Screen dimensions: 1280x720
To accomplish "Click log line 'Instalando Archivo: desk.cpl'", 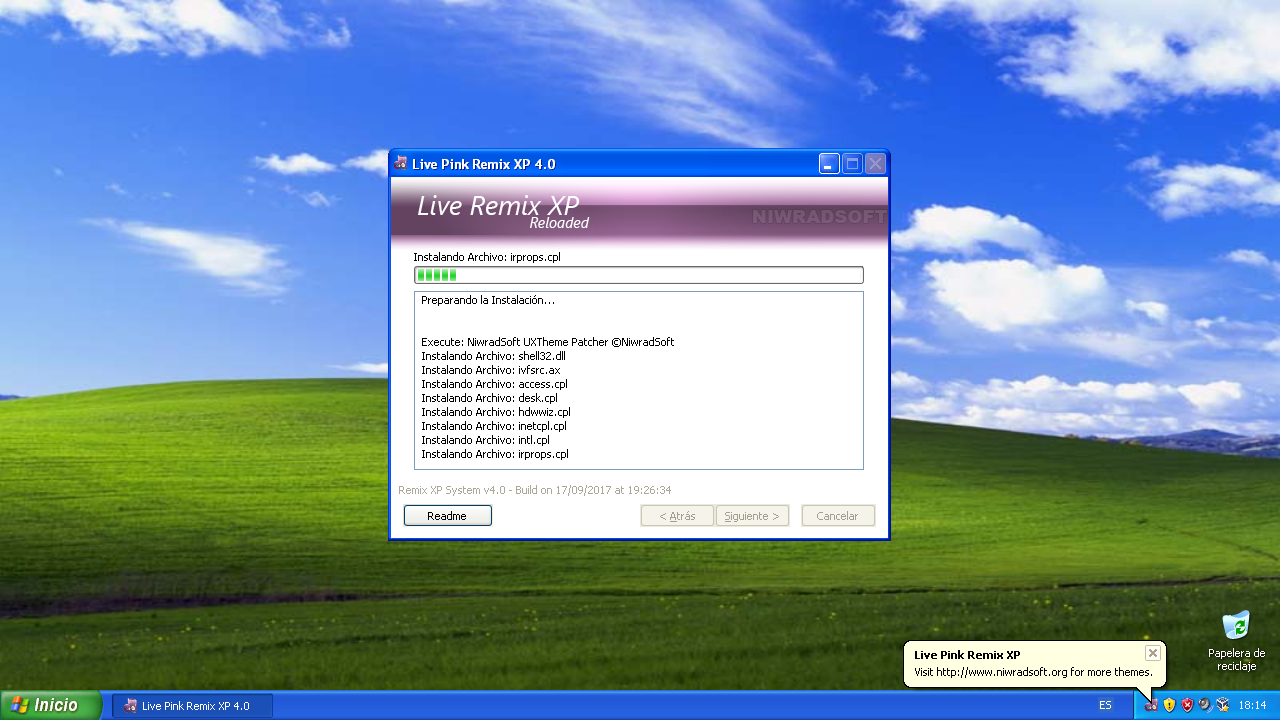I will 489,398.
